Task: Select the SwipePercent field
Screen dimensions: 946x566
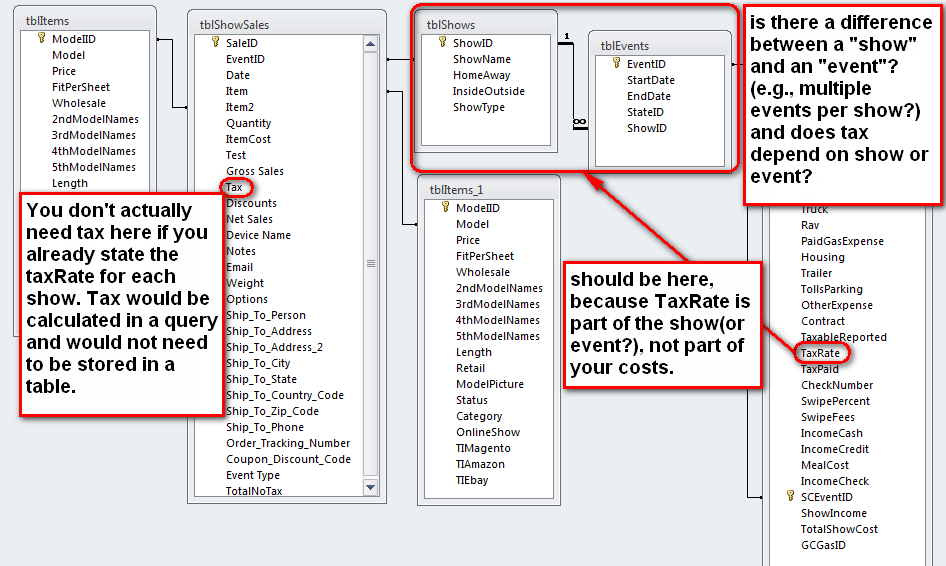Action: click(x=835, y=401)
